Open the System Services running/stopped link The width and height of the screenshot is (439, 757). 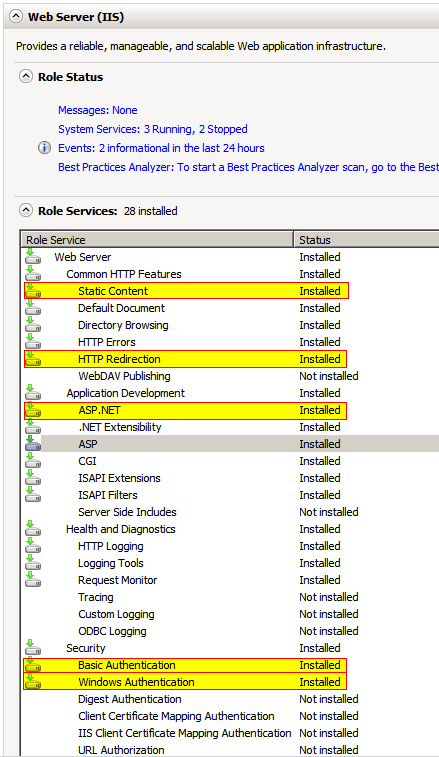click(153, 129)
